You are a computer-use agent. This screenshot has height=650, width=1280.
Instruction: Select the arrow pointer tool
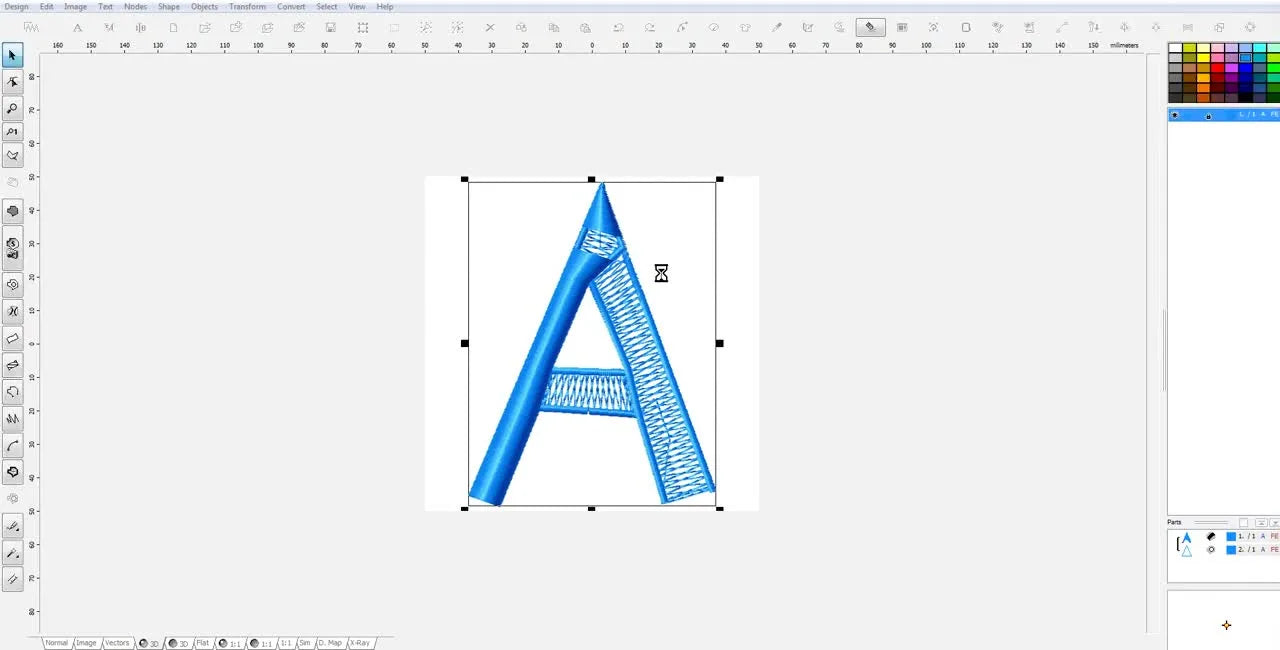[13, 55]
